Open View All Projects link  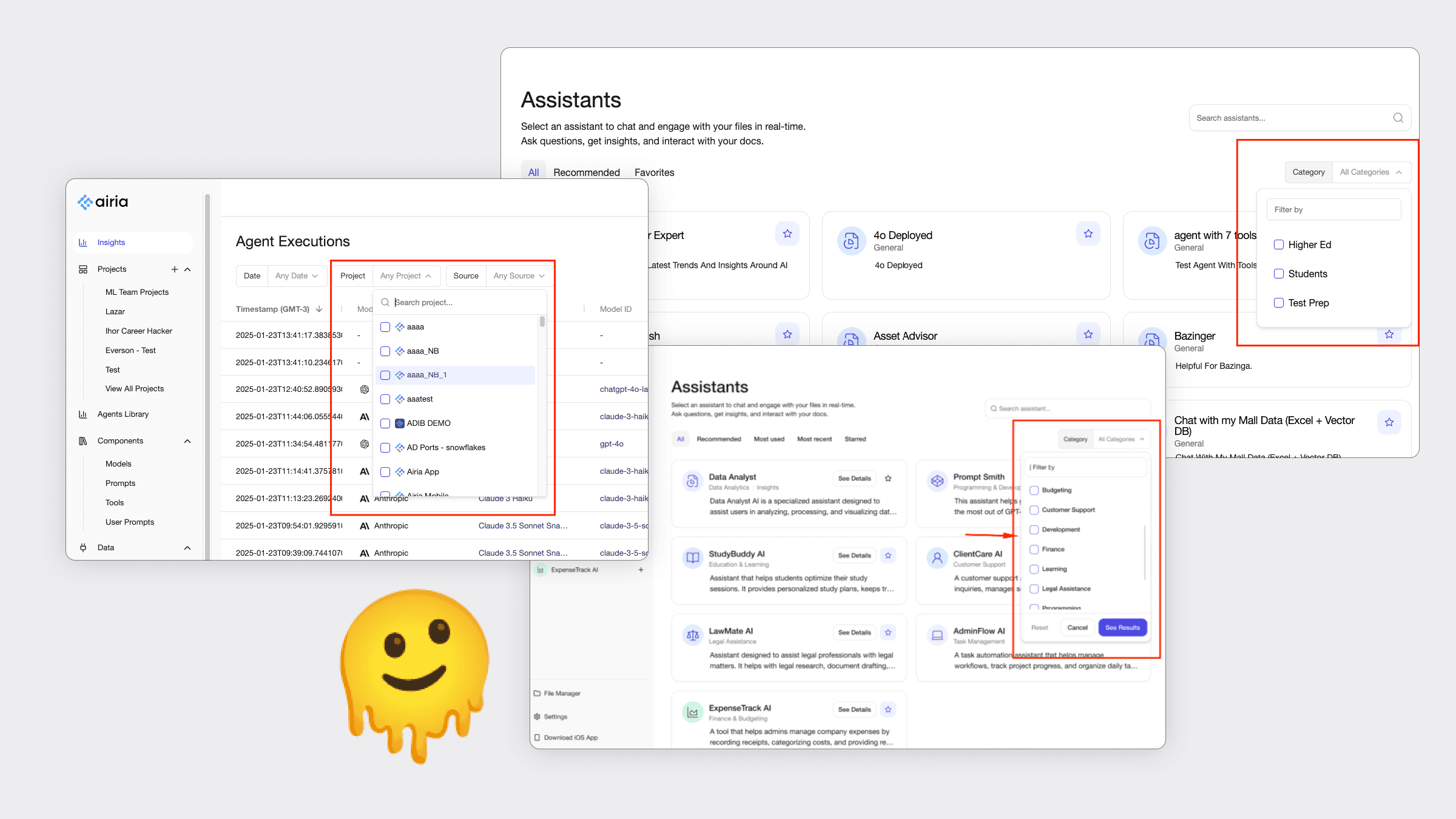(134, 389)
